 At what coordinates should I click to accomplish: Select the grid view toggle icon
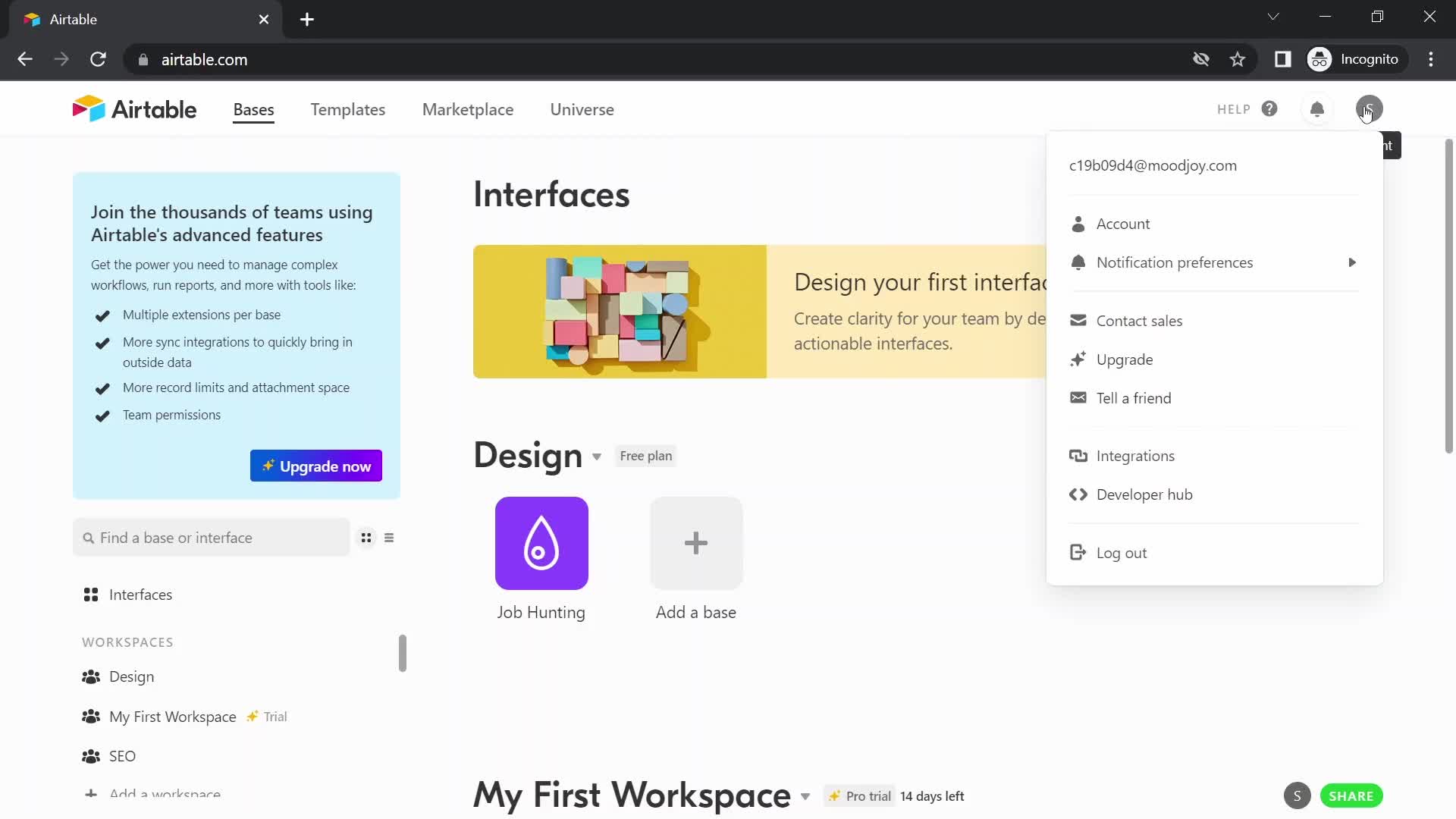pos(366,538)
